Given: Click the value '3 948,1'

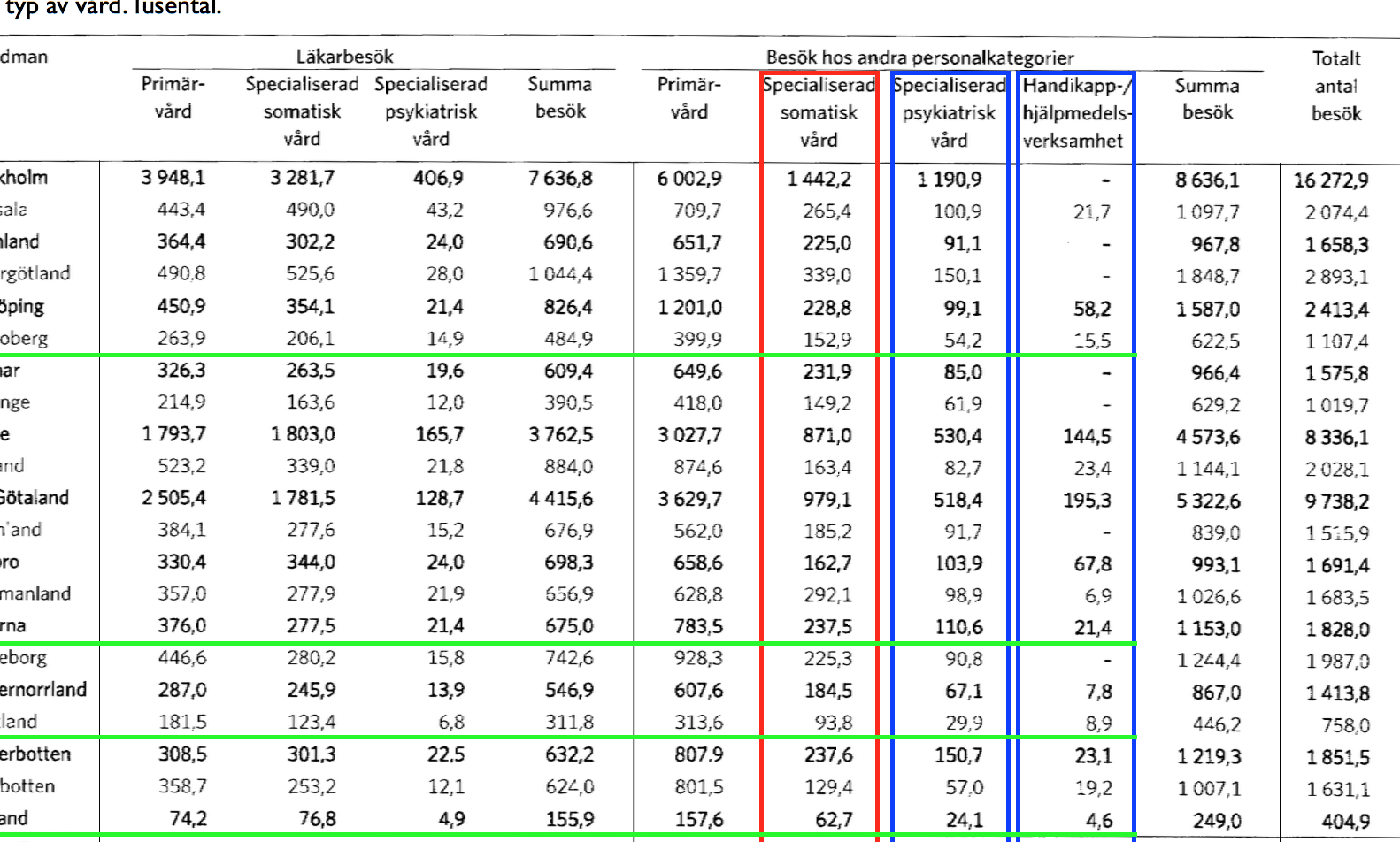Looking at the screenshot, I should pos(173,178).
